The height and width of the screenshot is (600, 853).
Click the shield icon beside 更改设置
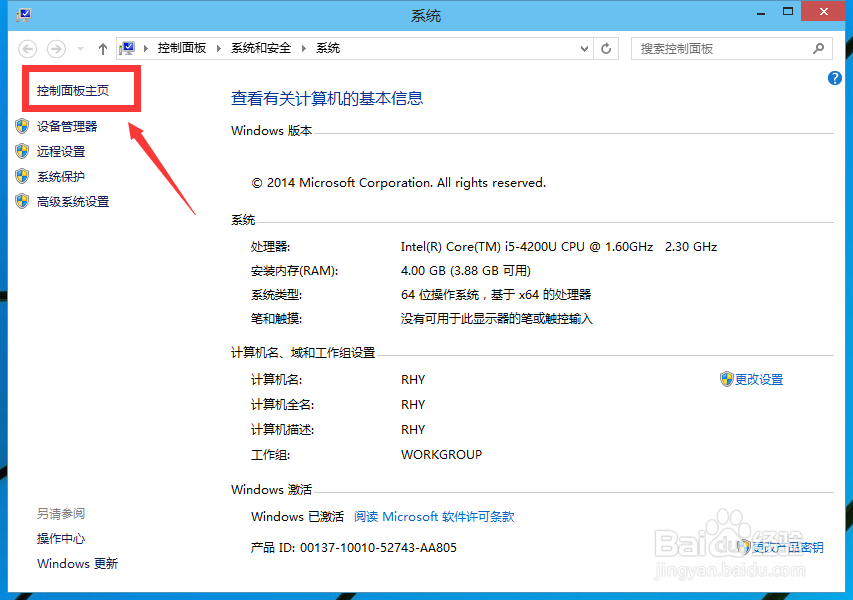click(x=726, y=379)
